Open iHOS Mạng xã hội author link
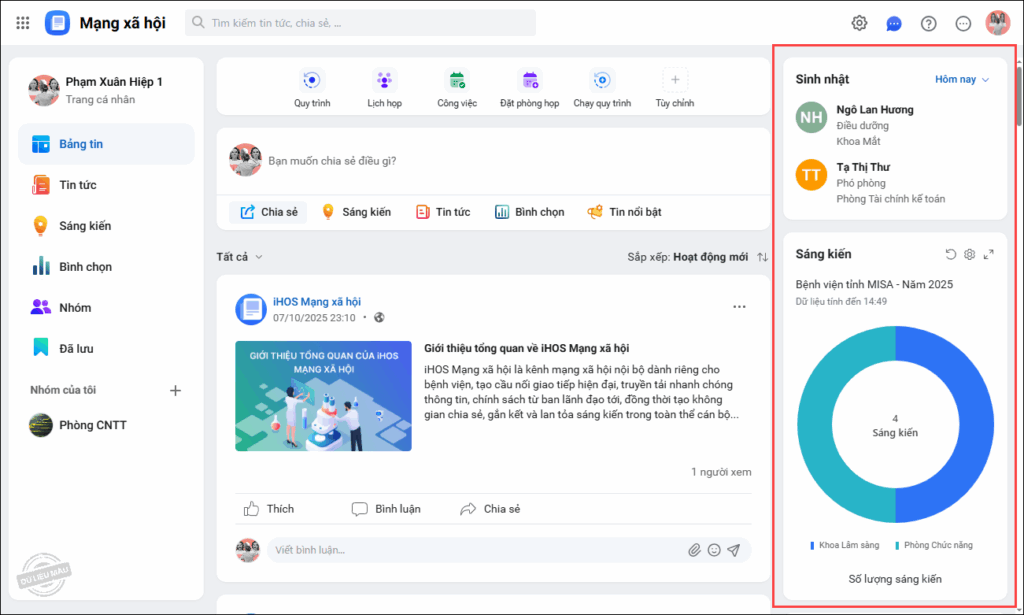Viewport: 1024px width, 615px height. tap(317, 302)
